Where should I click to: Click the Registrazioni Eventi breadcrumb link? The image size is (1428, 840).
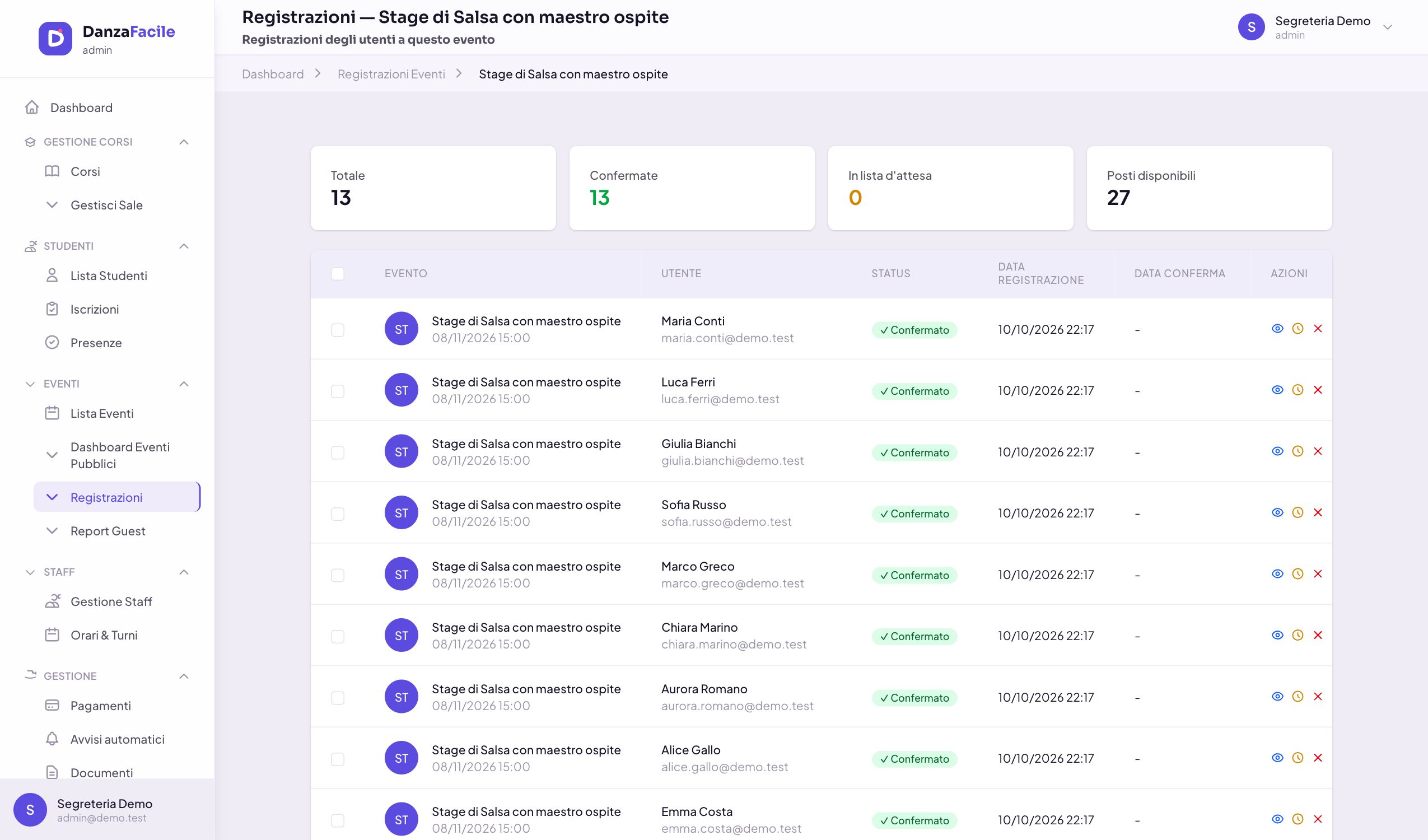[391, 74]
